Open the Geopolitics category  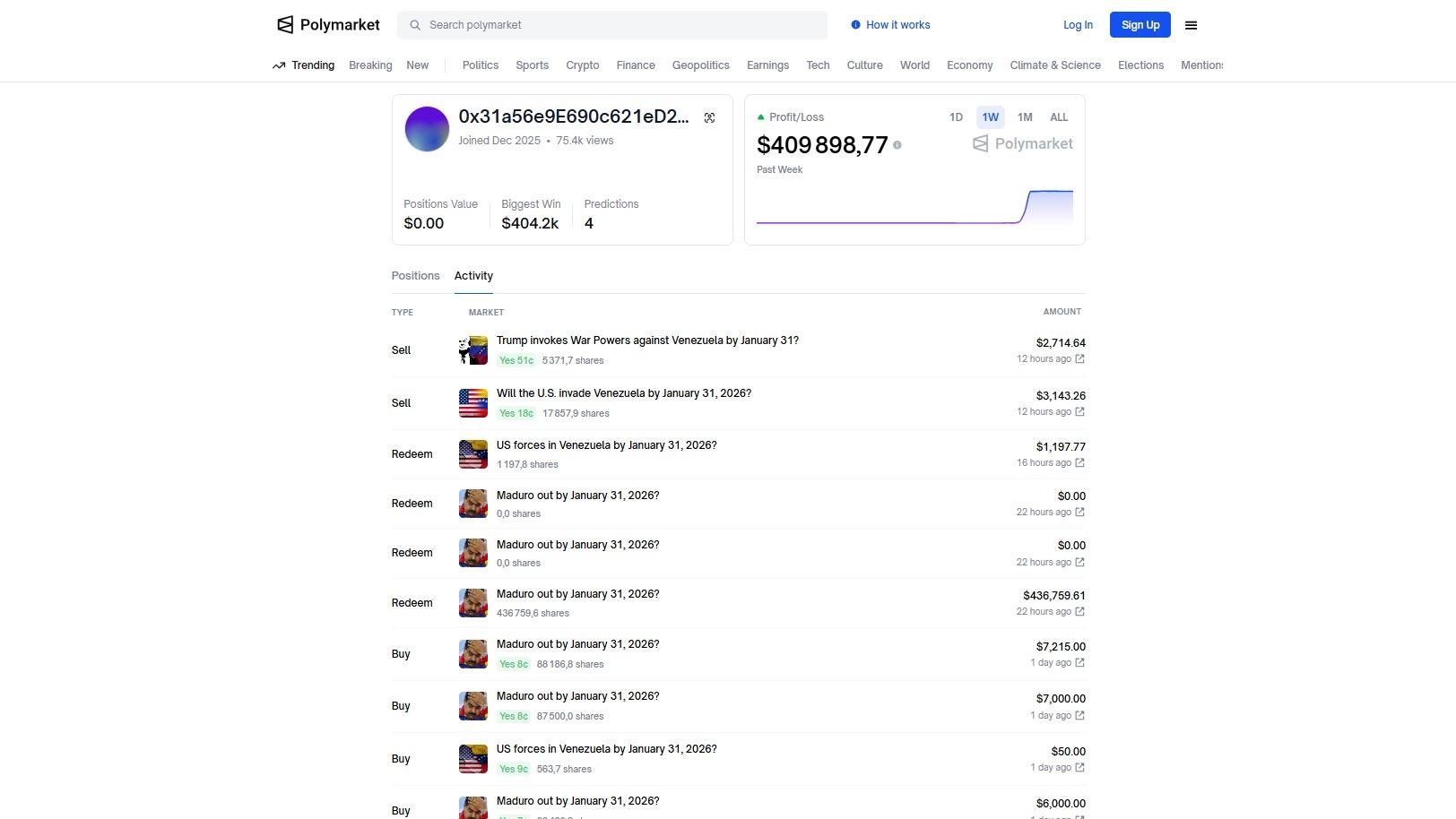point(700,65)
